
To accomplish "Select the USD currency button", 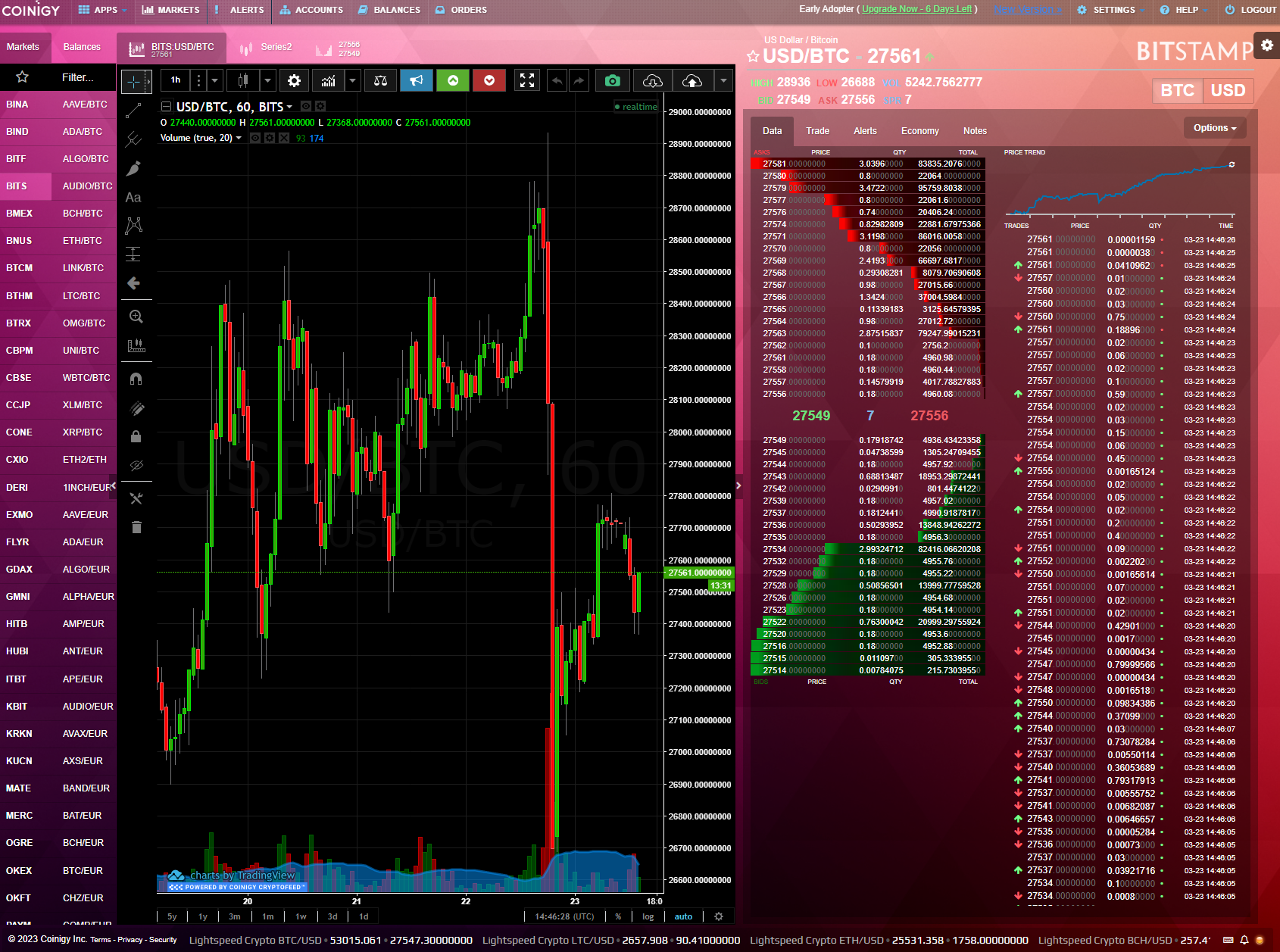I will point(1228,91).
